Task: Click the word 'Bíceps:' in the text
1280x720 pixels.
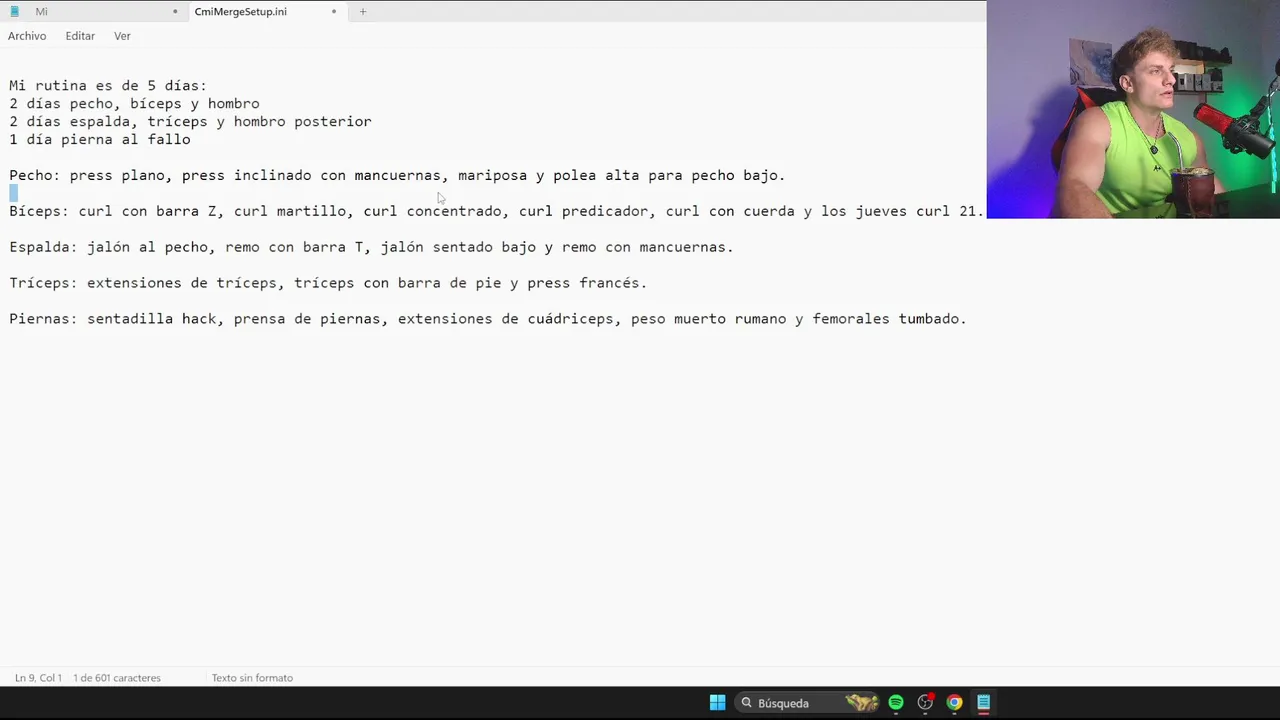Action: coord(39,212)
